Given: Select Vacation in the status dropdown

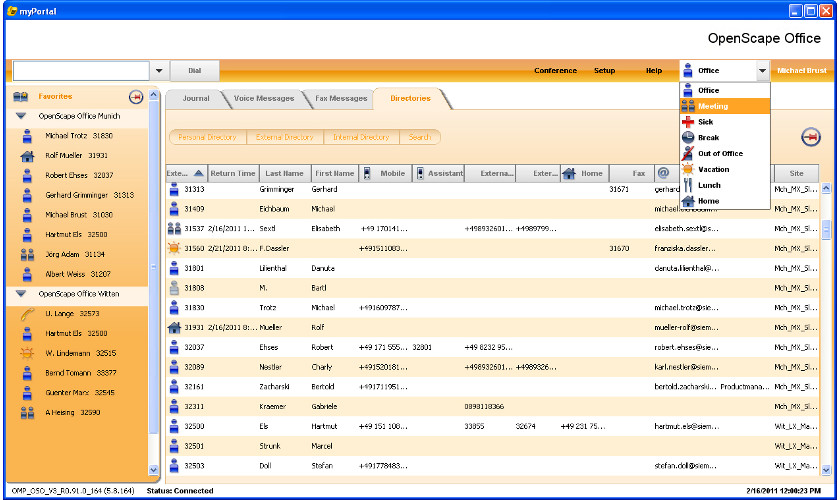Looking at the screenshot, I should tap(724, 169).
